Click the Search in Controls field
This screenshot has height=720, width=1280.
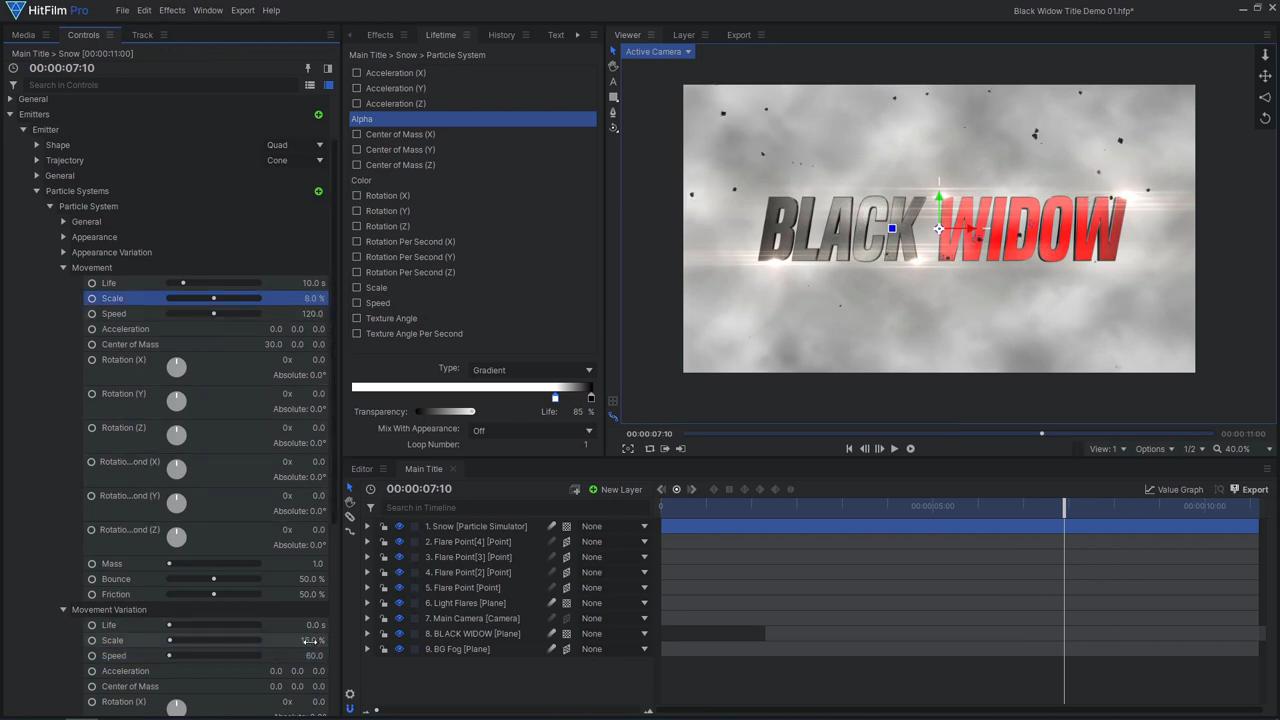[x=160, y=85]
